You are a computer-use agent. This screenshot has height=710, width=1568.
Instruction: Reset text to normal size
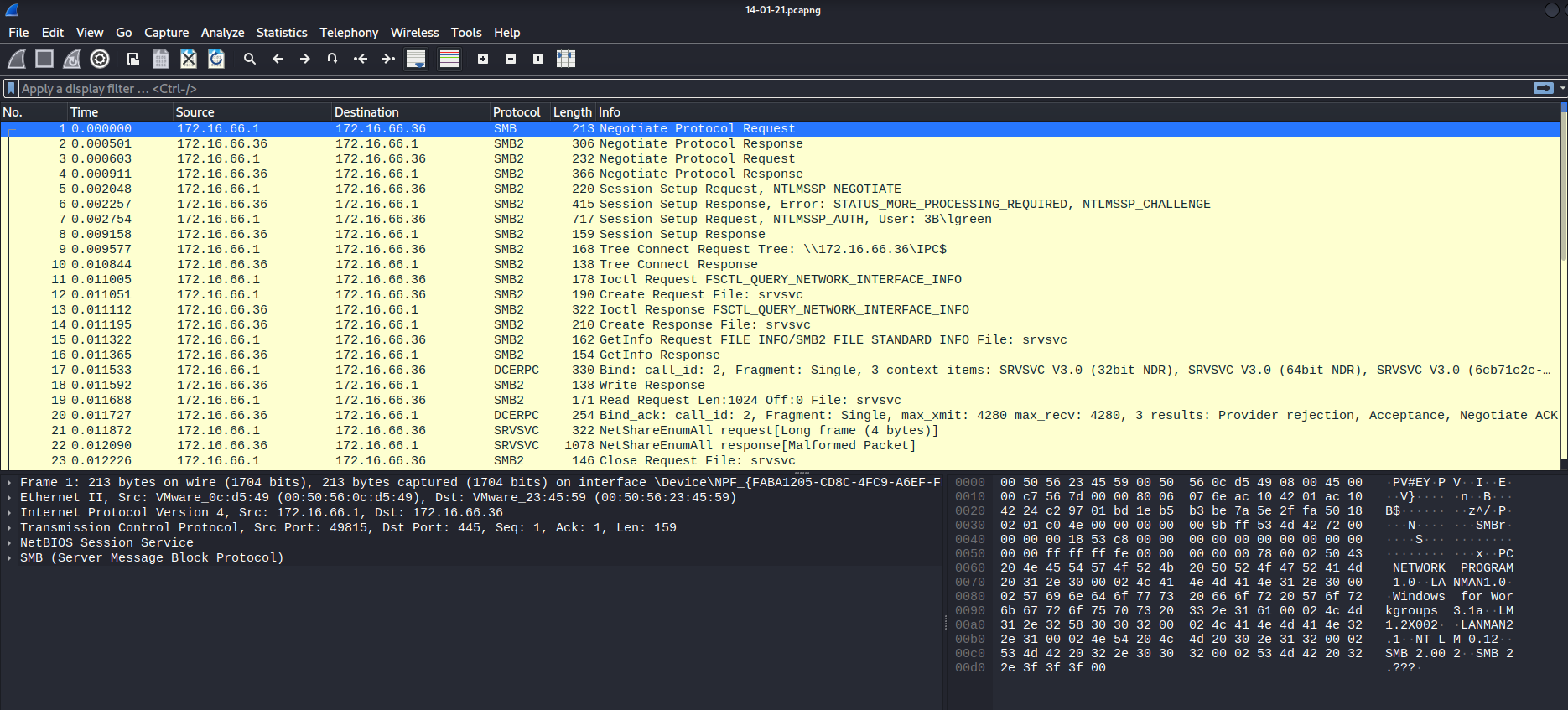click(x=538, y=59)
